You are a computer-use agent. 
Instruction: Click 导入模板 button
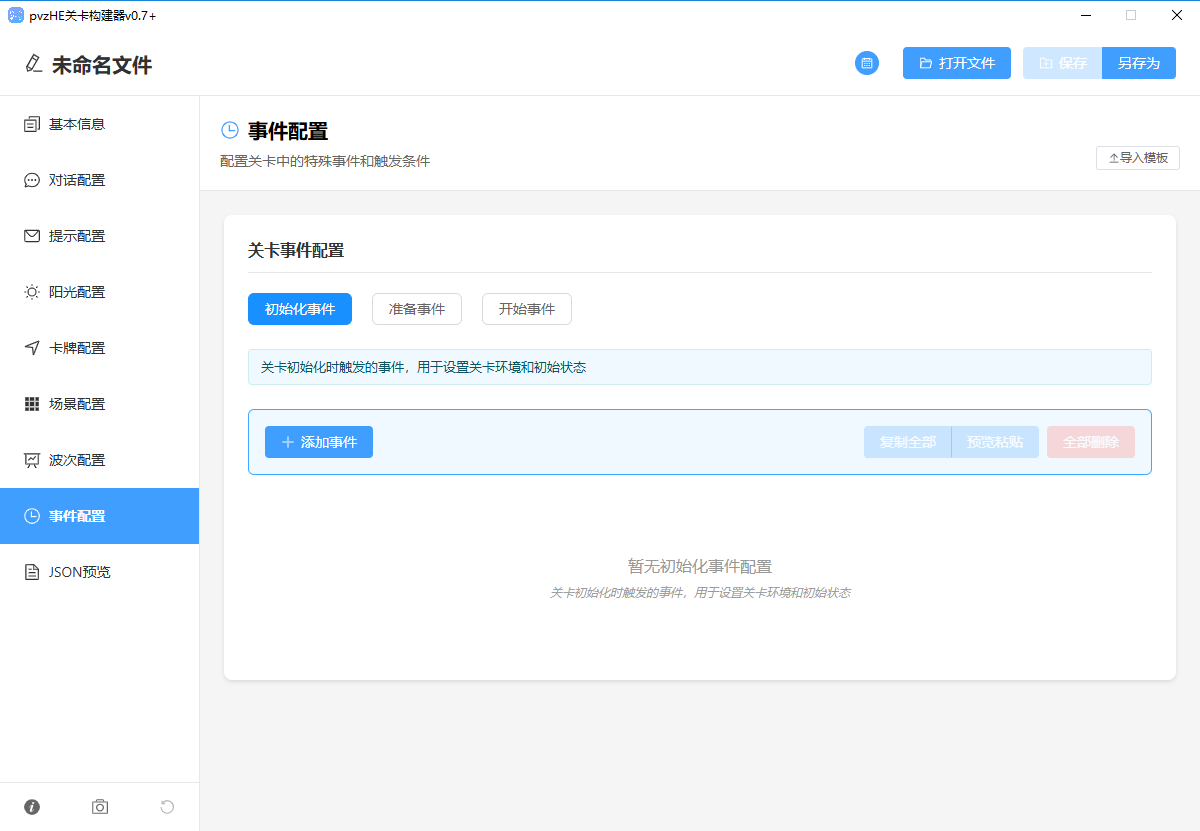click(x=1138, y=158)
